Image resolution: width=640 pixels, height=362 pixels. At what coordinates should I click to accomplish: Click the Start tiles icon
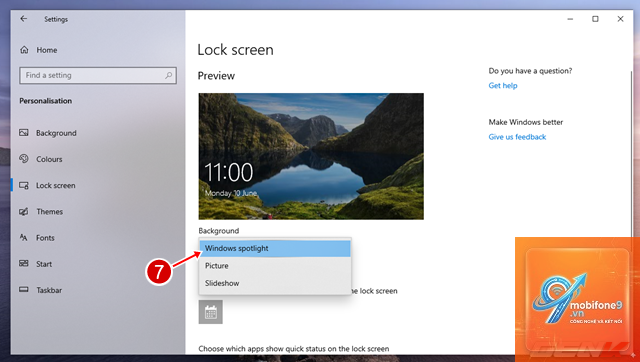pyautogui.click(x=24, y=264)
